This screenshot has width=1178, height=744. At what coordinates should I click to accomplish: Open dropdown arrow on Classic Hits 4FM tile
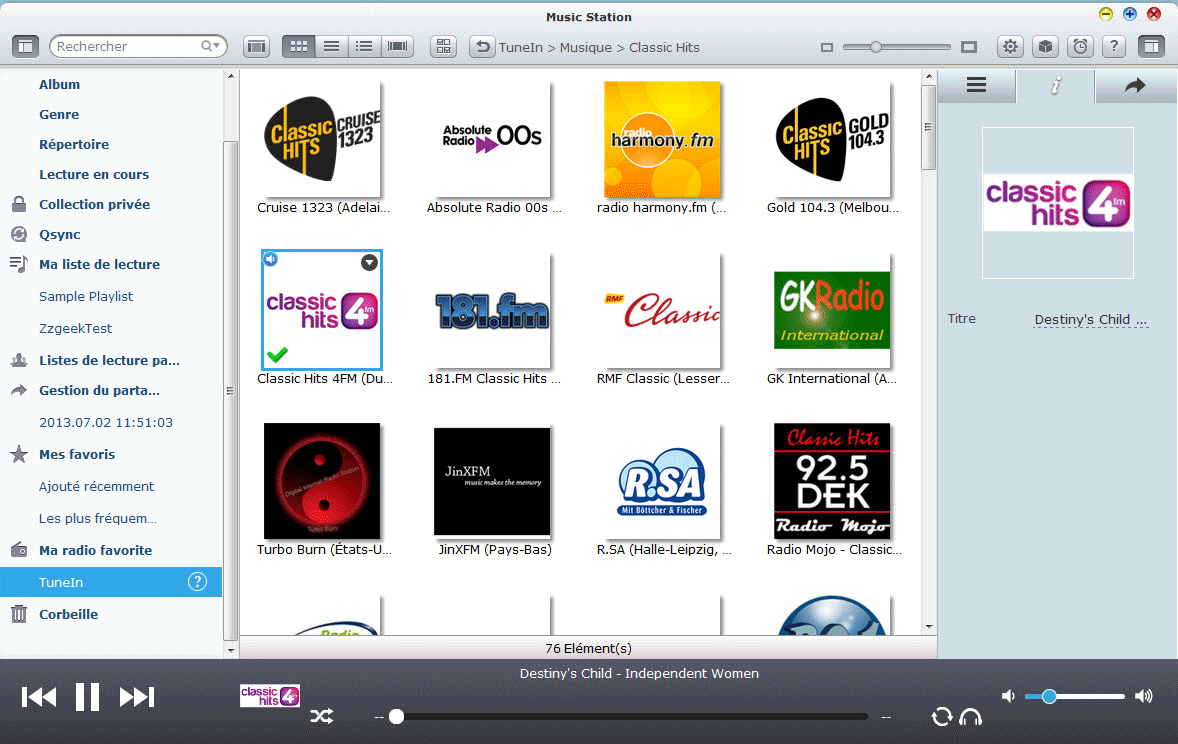(369, 262)
